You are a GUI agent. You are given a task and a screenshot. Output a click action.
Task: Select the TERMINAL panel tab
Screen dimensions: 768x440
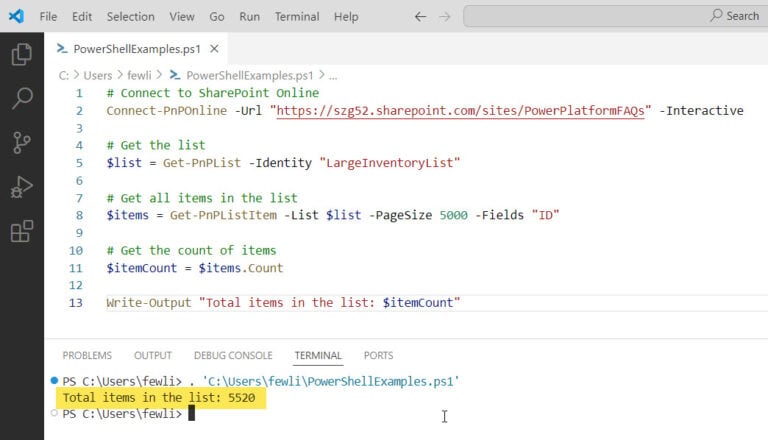click(x=318, y=355)
